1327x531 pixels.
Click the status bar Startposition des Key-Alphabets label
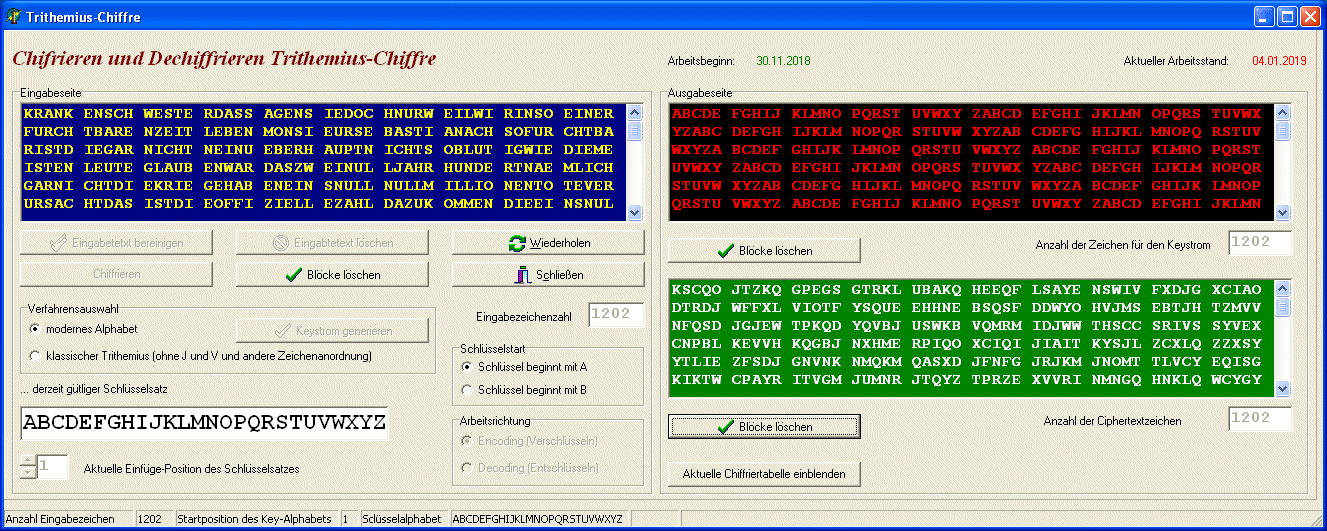(254, 519)
